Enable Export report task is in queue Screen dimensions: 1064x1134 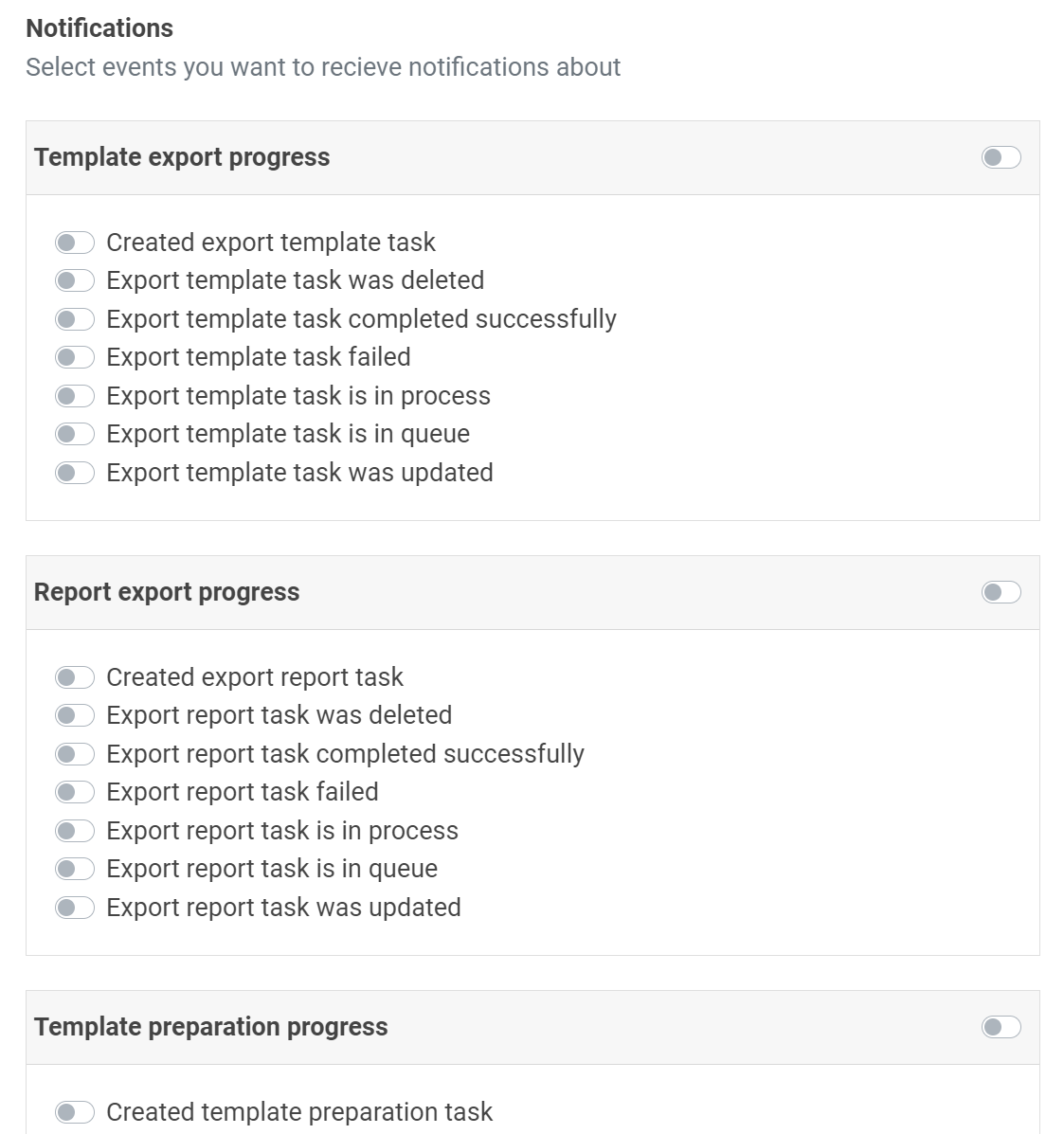75,869
